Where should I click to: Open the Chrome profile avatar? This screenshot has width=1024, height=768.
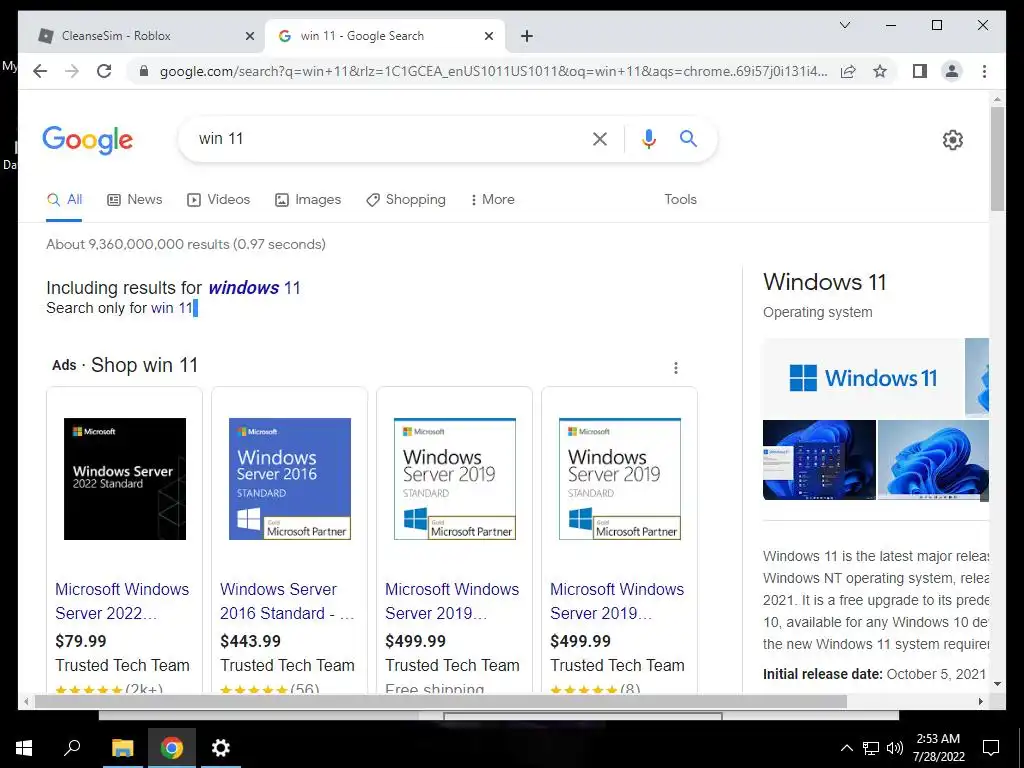(x=952, y=71)
